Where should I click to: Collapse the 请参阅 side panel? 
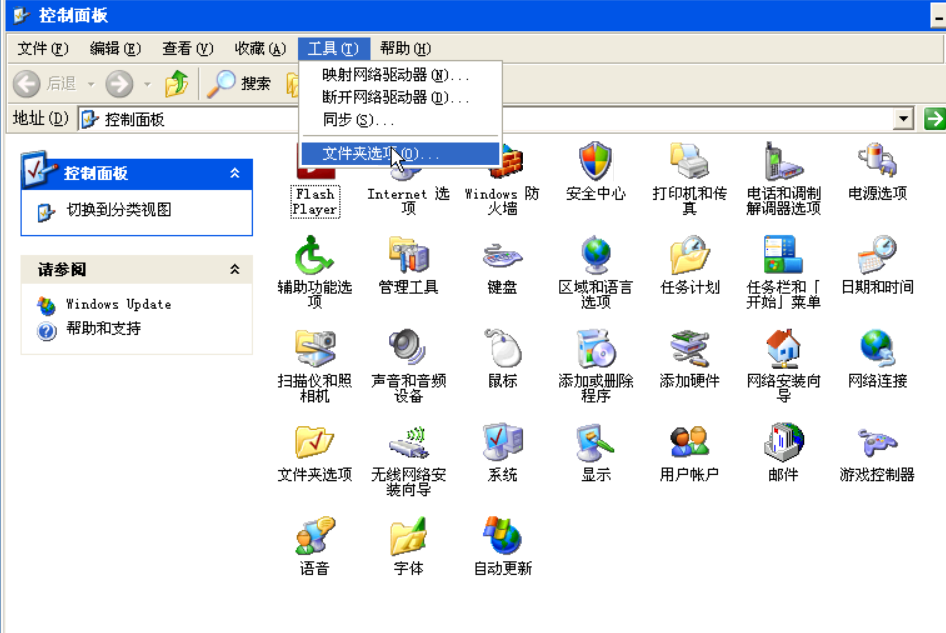click(235, 269)
